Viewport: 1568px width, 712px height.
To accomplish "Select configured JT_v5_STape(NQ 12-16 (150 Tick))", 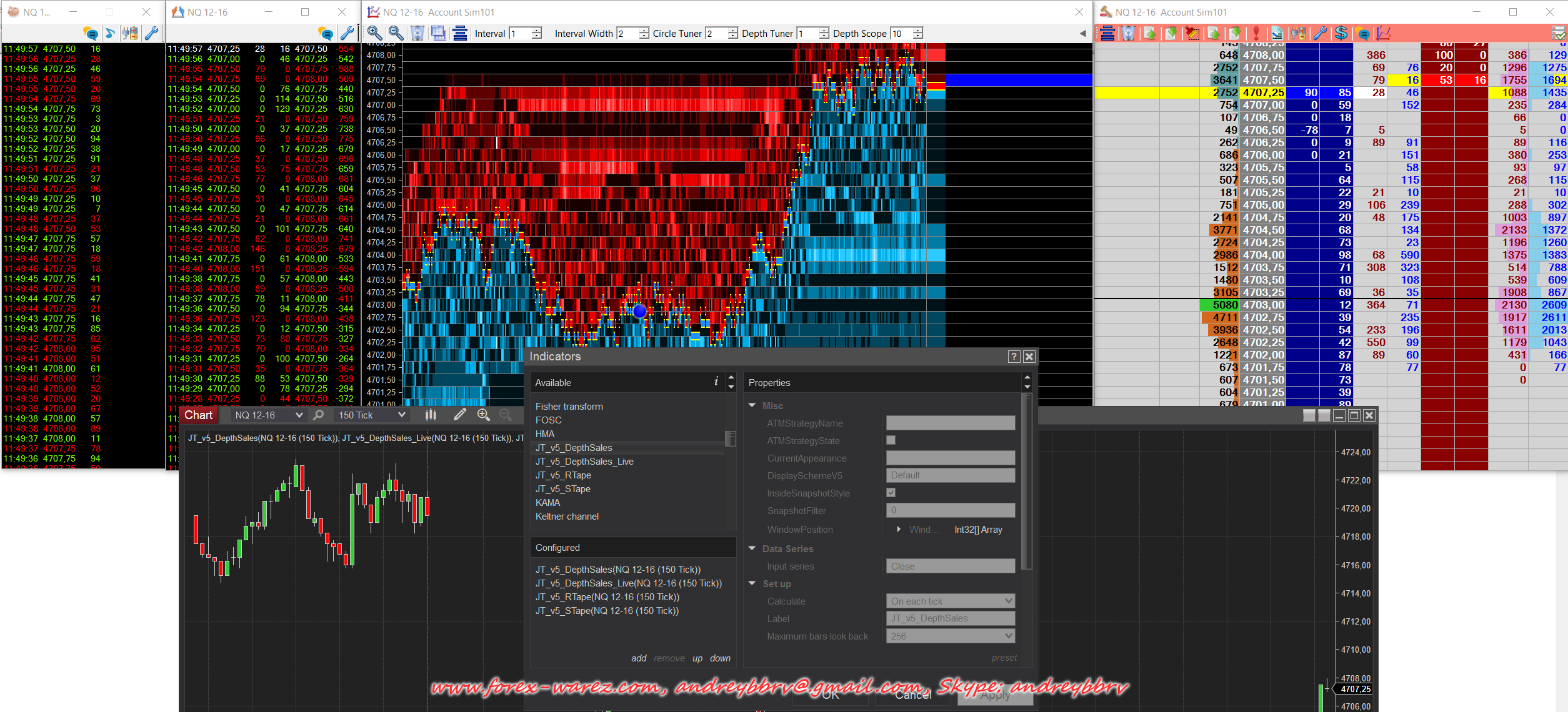I will (607, 611).
